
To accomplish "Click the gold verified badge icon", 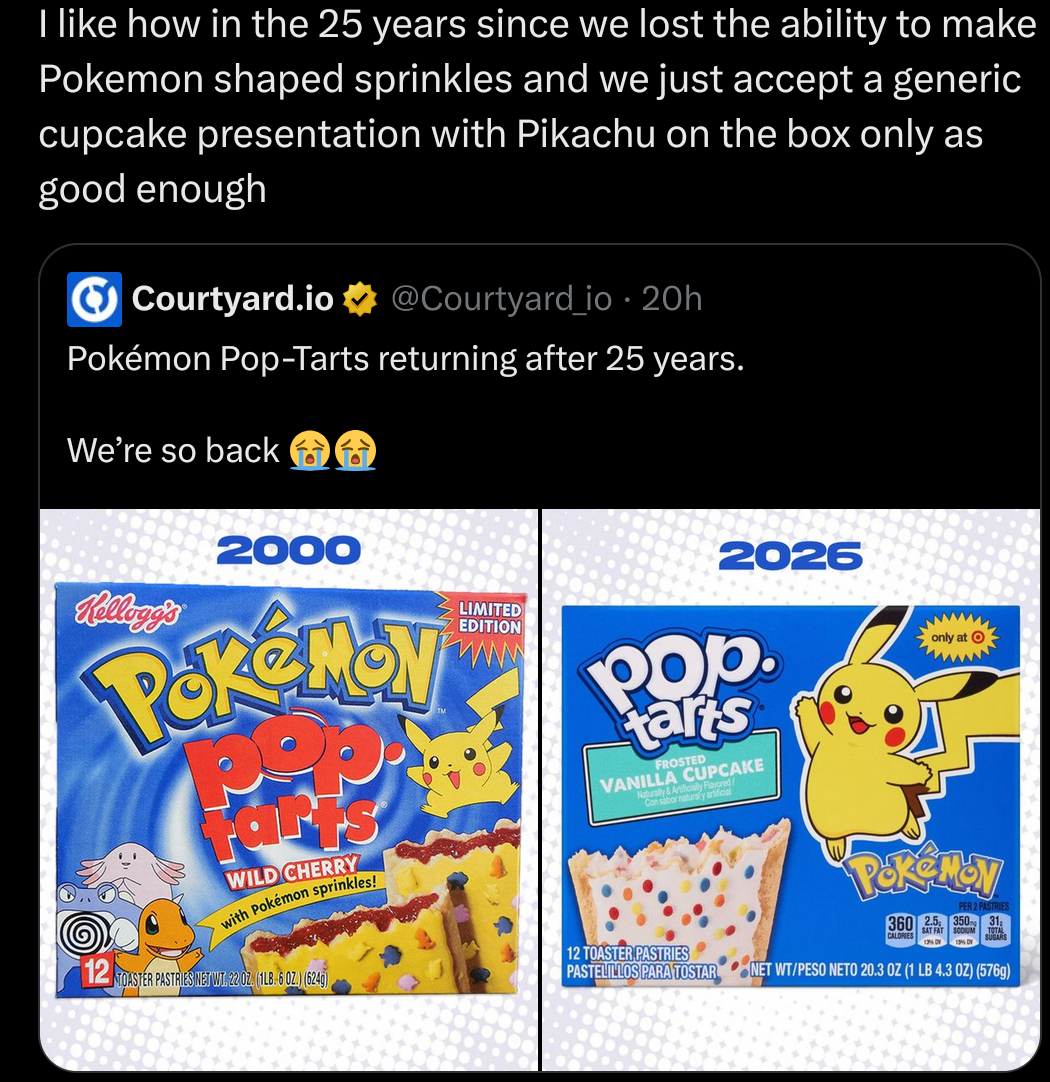I will point(359,299).
